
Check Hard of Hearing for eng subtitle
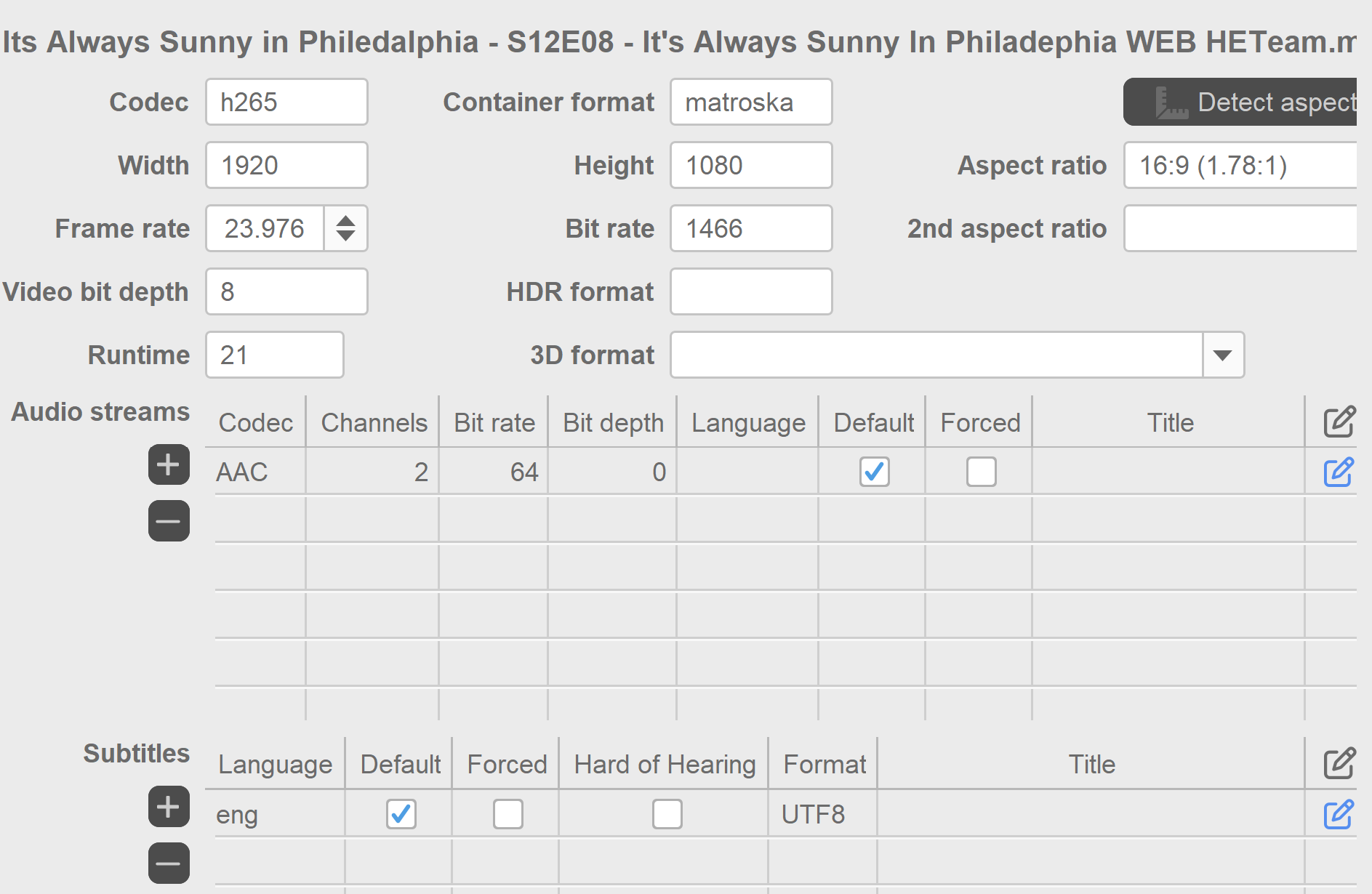[x=667, y=814]
